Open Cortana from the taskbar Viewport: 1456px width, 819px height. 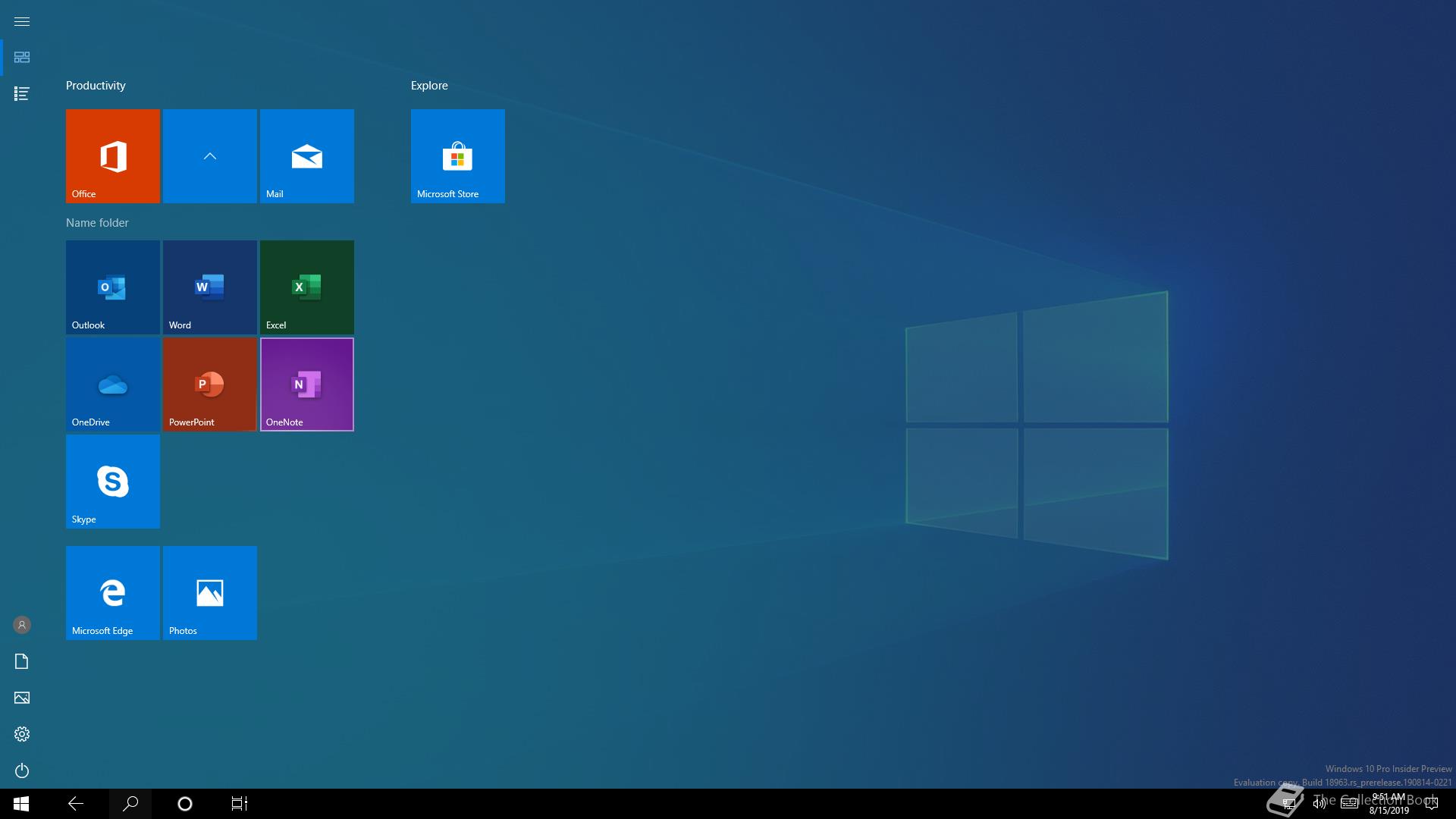(x=185, y=804)
